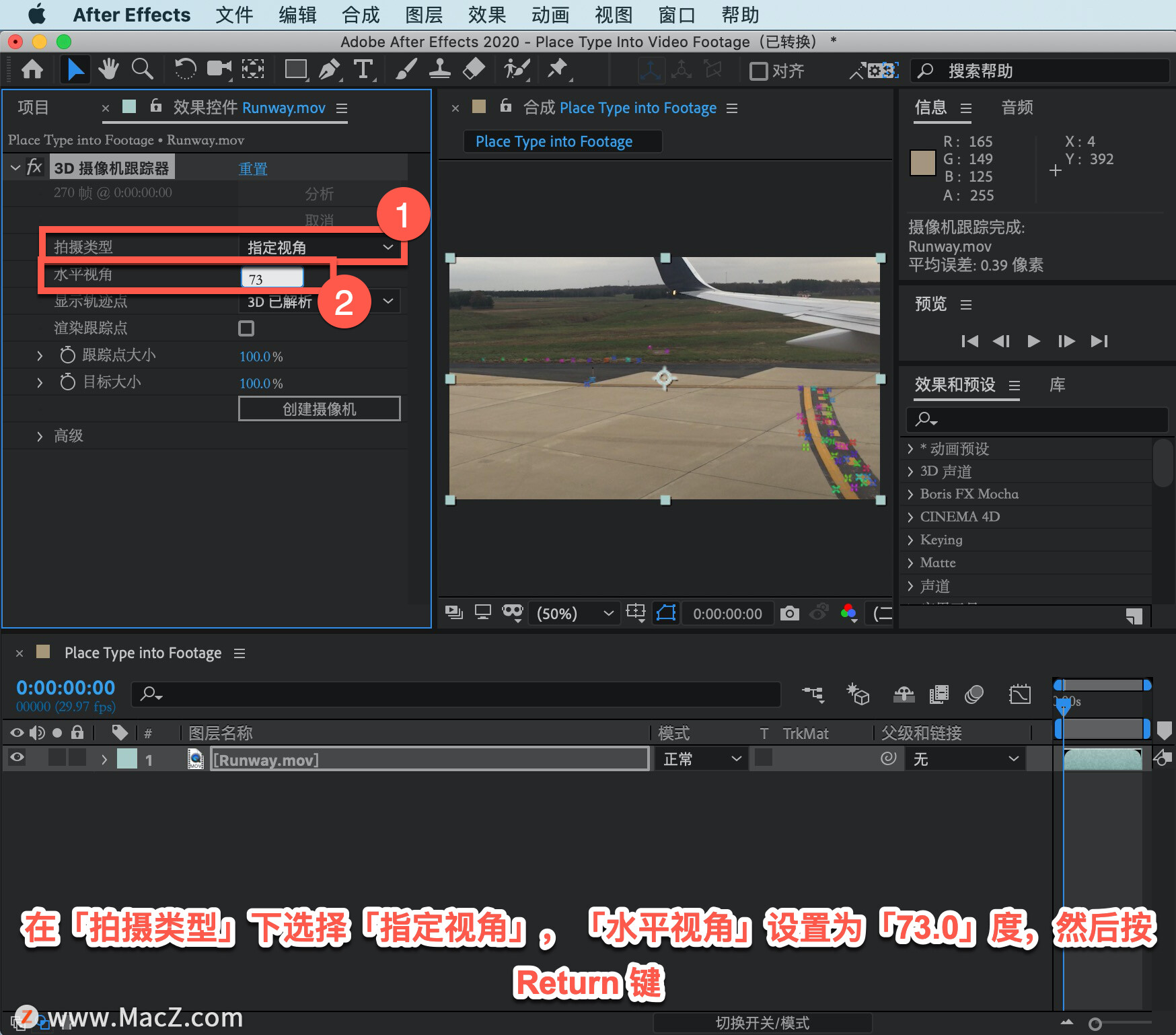Viewport: 1176px width, 1035px height.
Task: Expand 高级 section
Action: pos(40,436)
